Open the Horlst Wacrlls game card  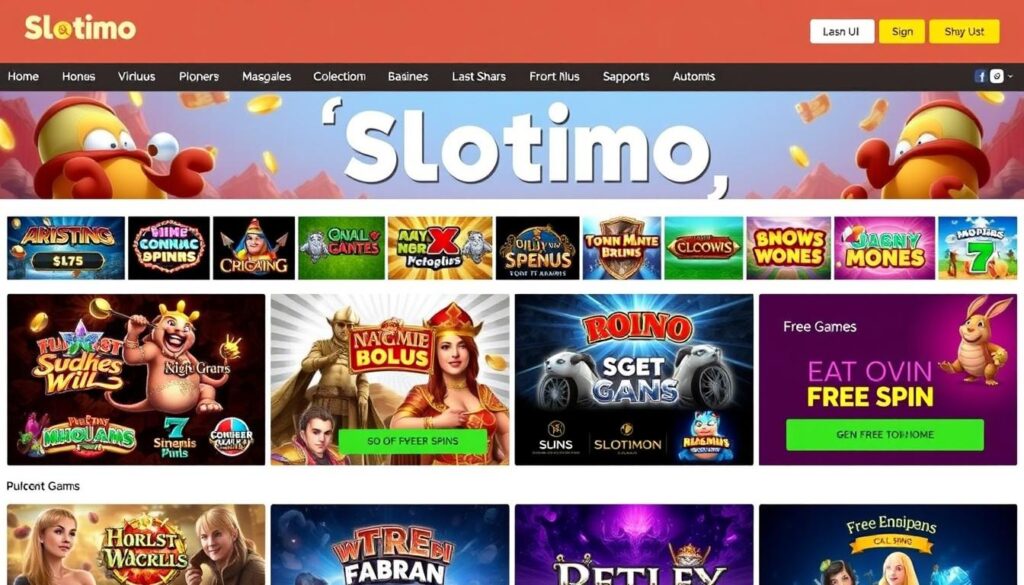tap(136, 545)
